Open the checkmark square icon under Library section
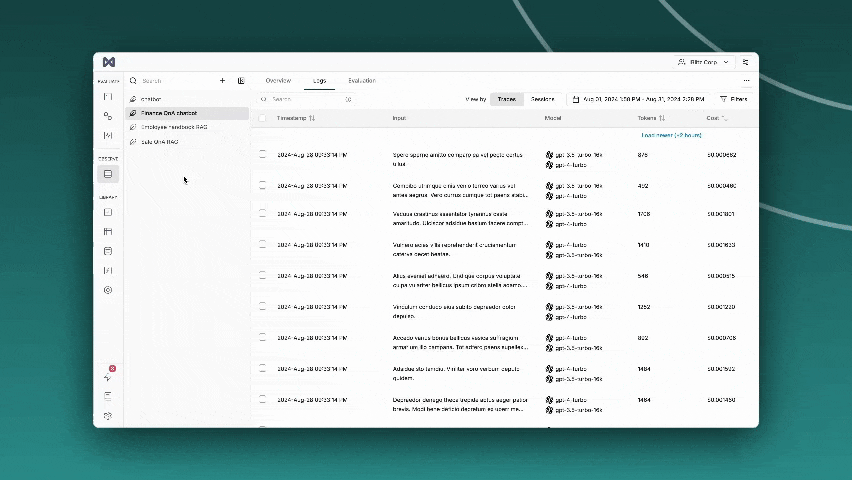 pos(108,213)
